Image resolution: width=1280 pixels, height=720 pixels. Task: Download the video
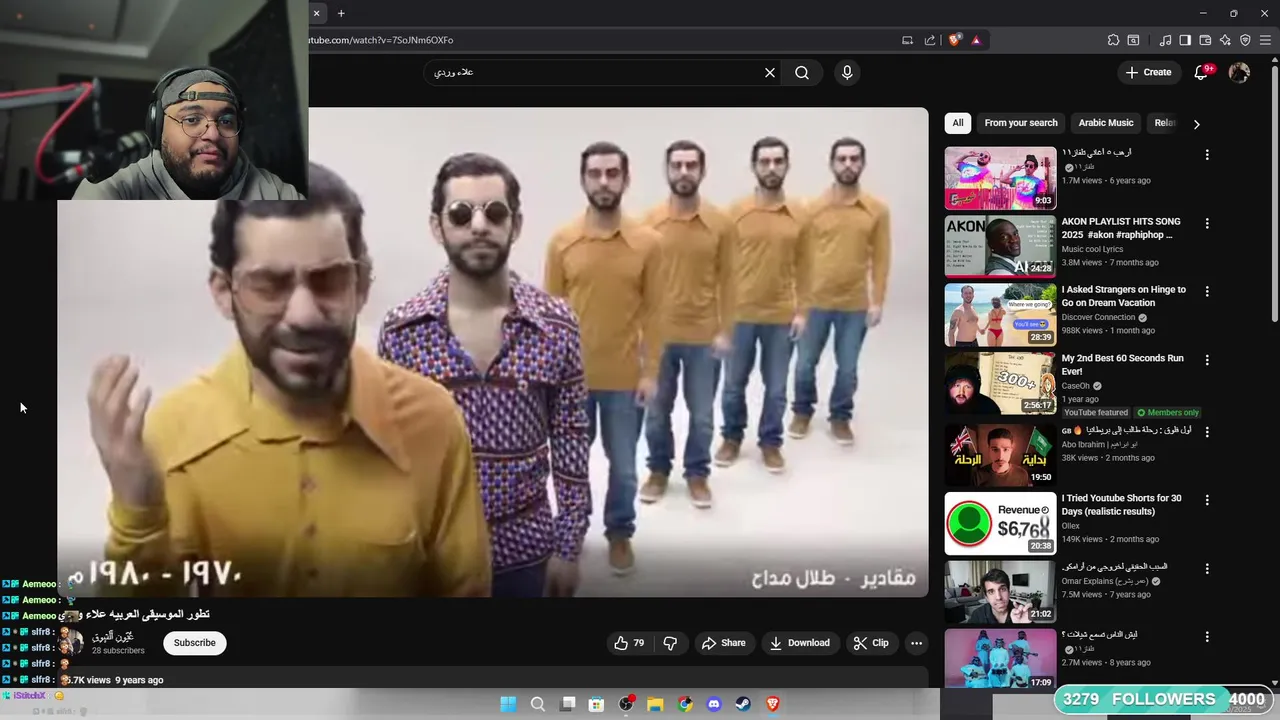click(x=799, y=643)
